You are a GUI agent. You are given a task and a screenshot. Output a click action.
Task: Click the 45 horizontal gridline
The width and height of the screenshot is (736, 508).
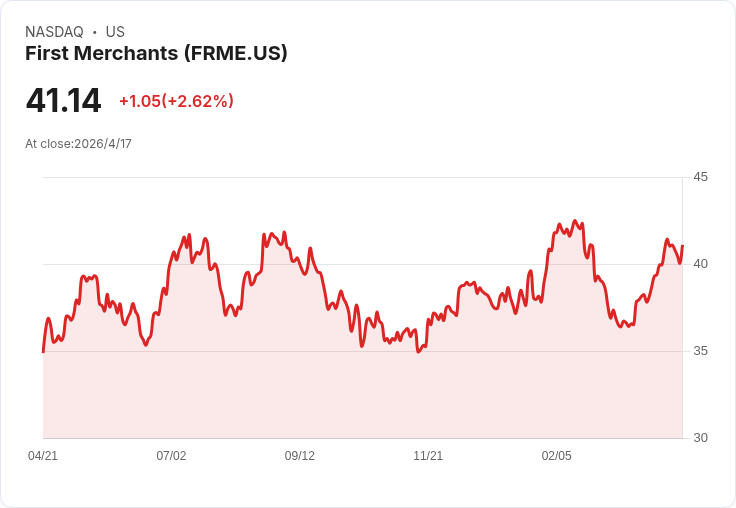coord(362,177)
